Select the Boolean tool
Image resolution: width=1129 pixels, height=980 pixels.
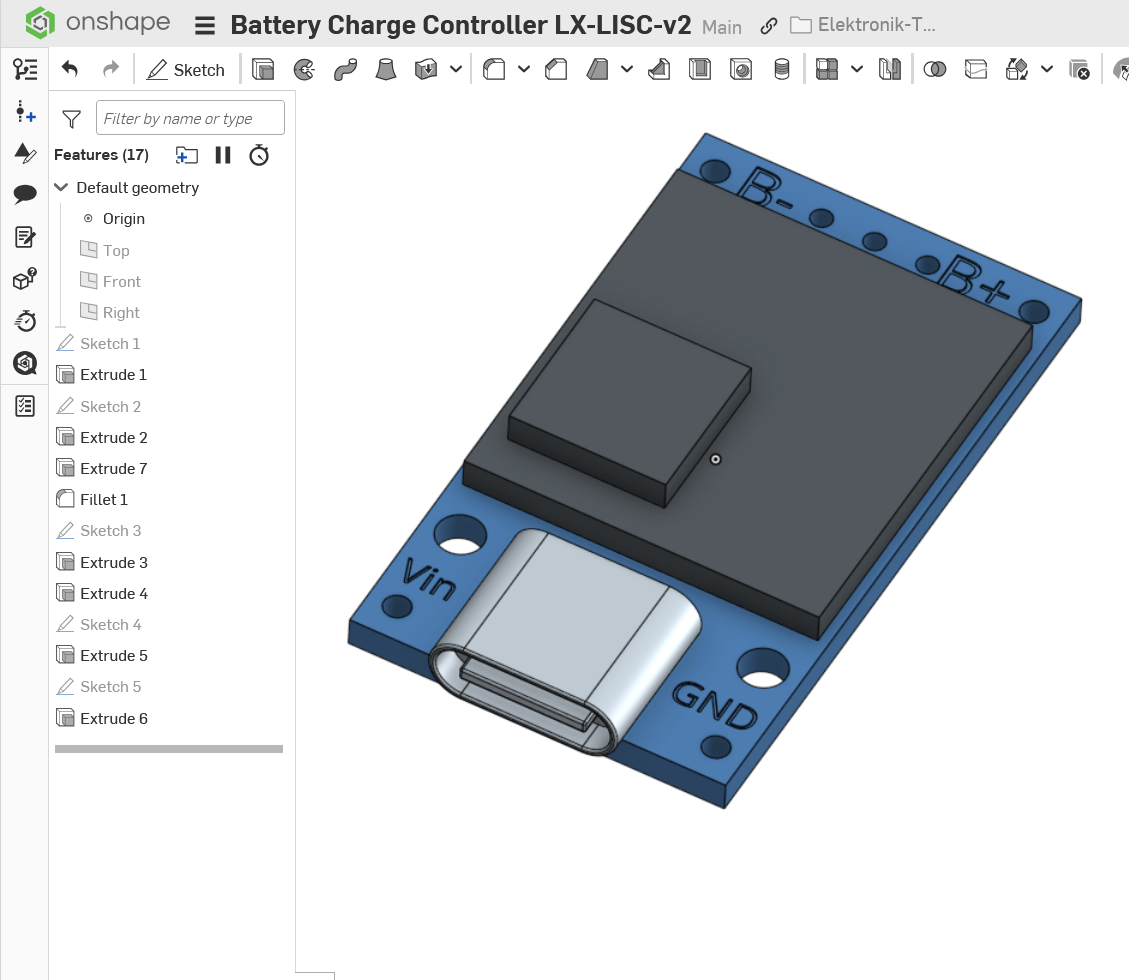pyautogui.click(x=935, y=70)
